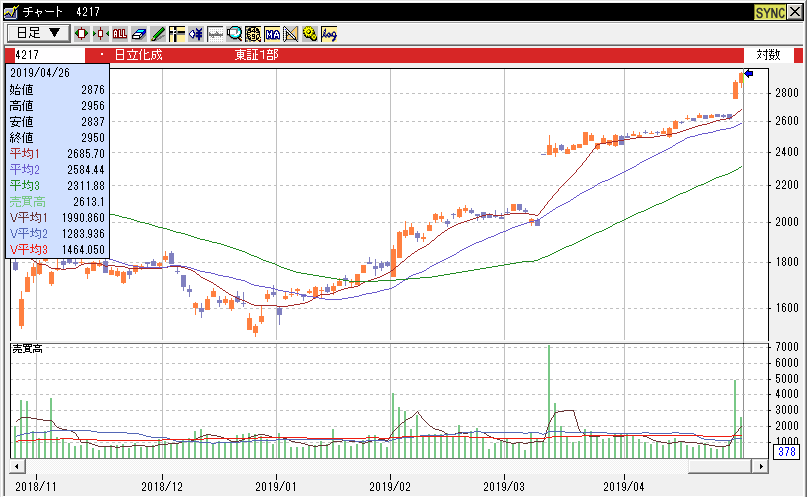Click the 日立化成 stock name header
Image resolution: width=807 pixels, height=497 pixels.
[138, 55]
